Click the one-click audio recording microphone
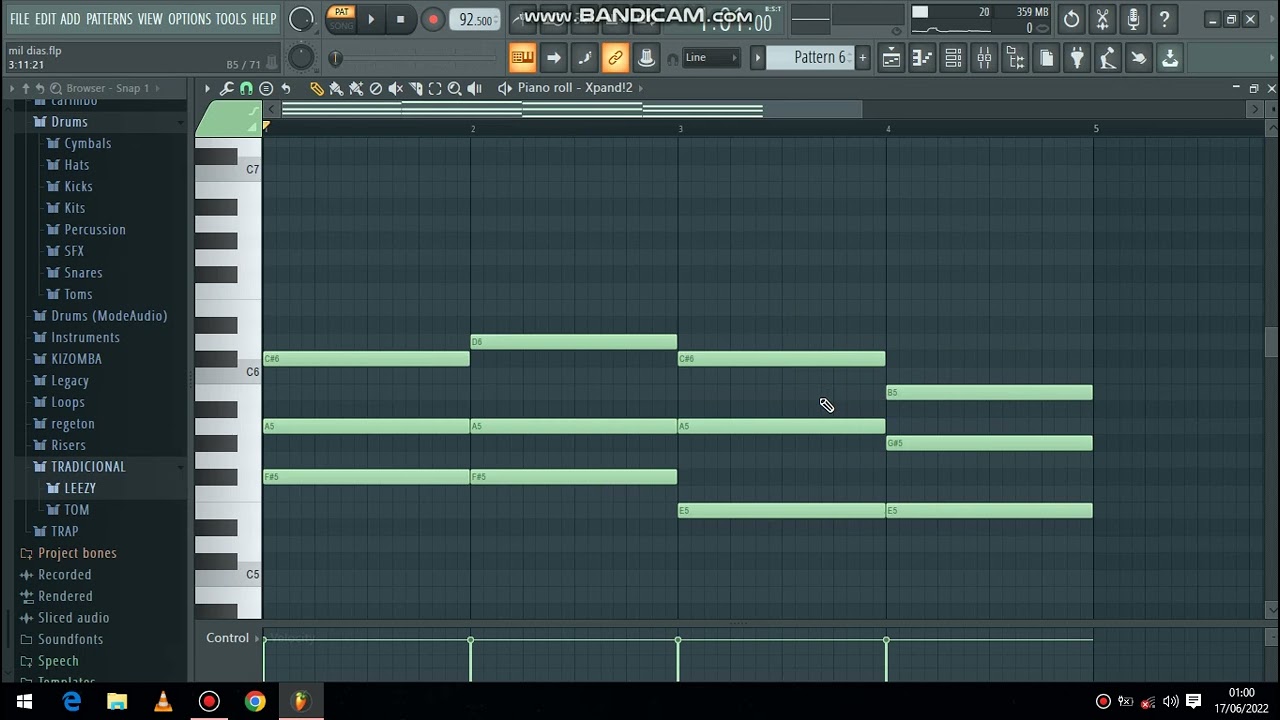The width and height of the screenshot is (1280, 720). tap(1133, 19)
